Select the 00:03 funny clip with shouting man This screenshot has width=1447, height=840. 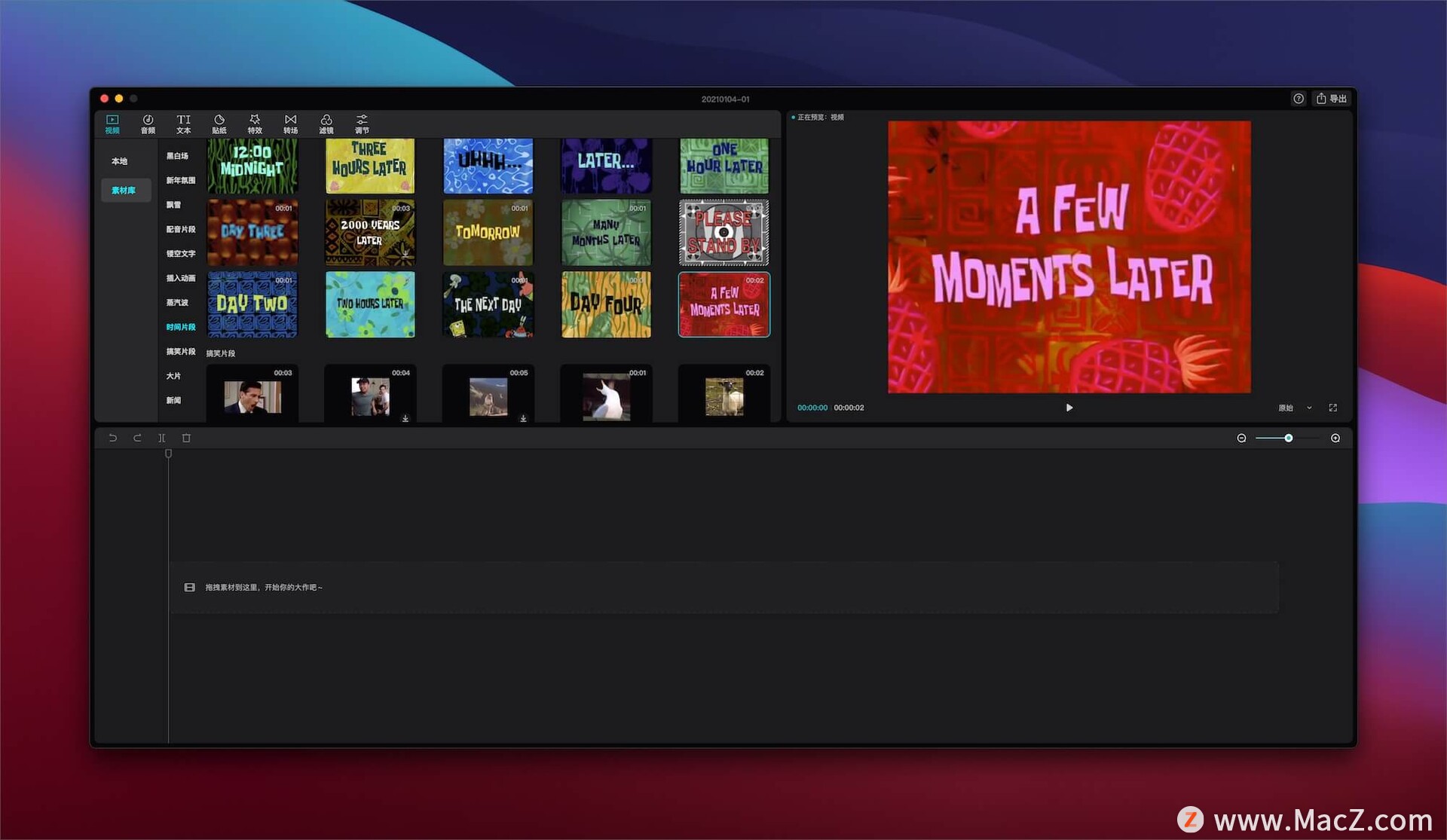(252, 394)
